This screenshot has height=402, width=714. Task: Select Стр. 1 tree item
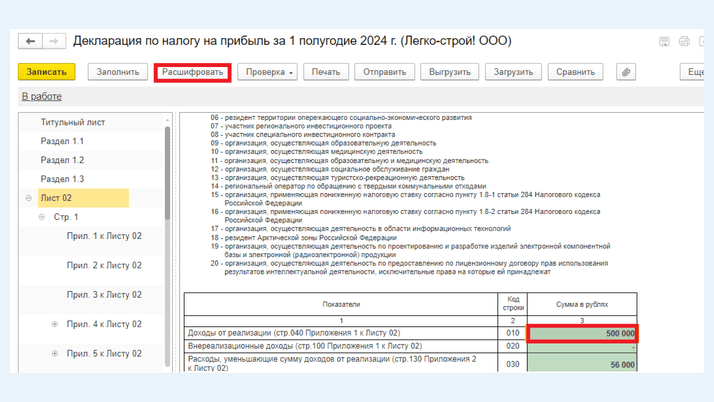(x=66, y=217)
